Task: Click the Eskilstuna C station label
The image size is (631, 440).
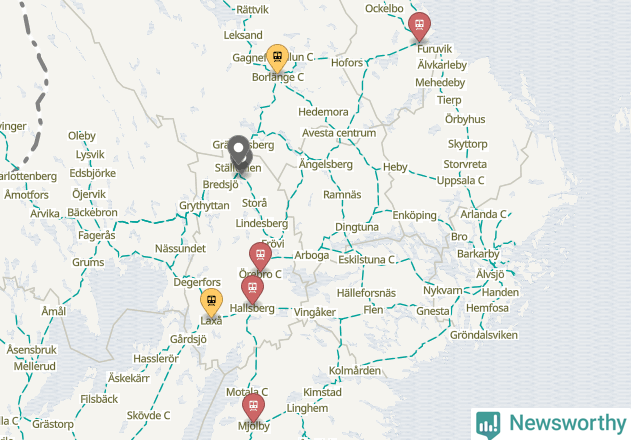Action: (x=366, y=260)
